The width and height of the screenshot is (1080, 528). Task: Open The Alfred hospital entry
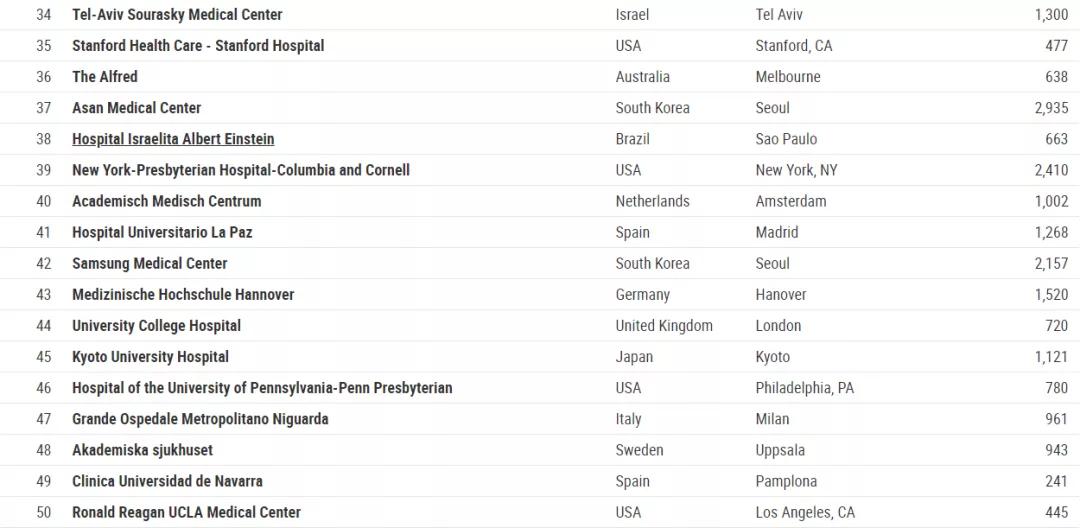105,76
